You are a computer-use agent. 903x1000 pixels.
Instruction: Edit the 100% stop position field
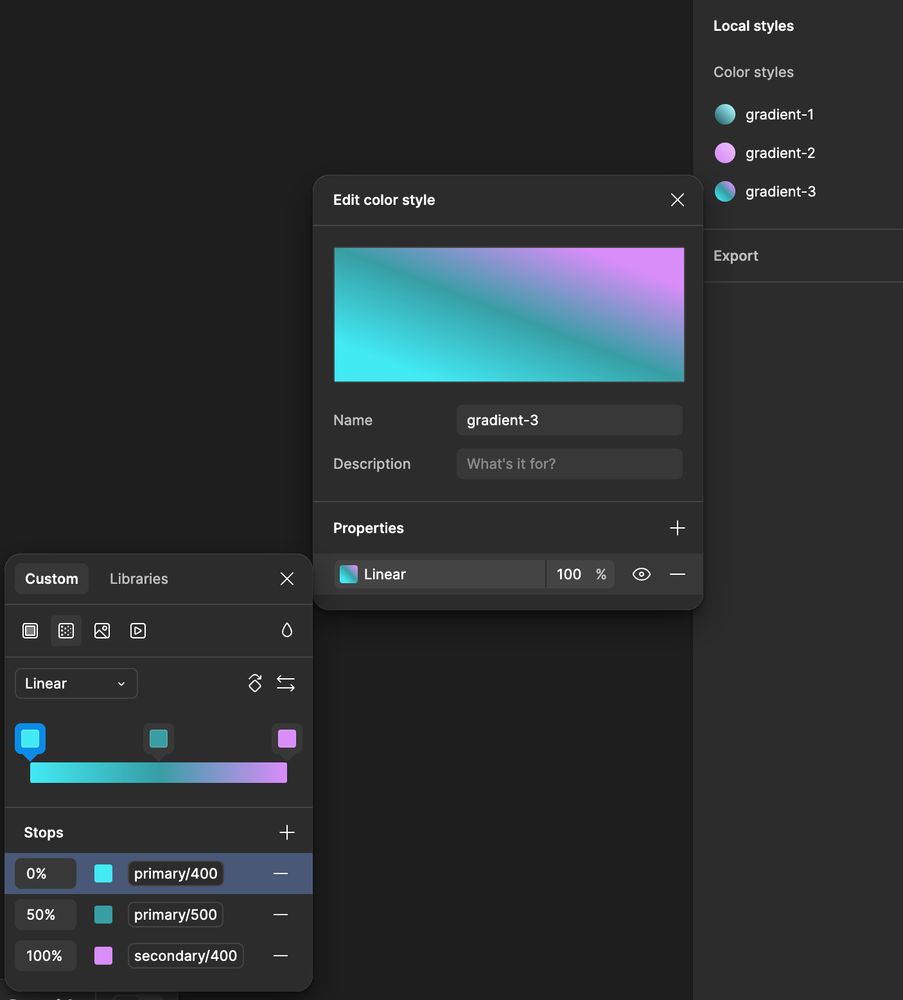[45, 955]
